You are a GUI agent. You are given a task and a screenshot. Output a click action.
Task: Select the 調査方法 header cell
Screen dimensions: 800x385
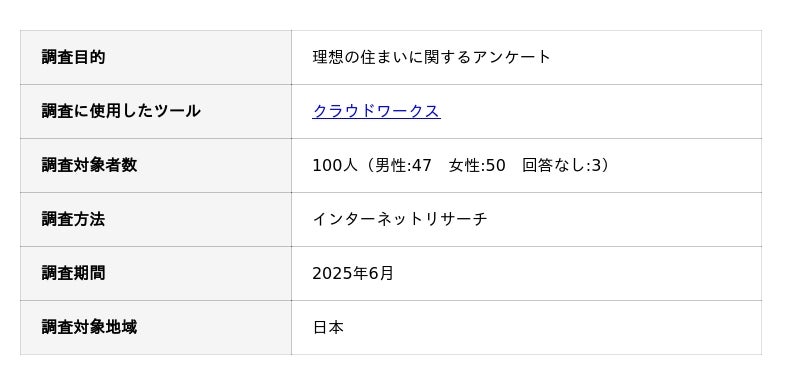(156, 219)
